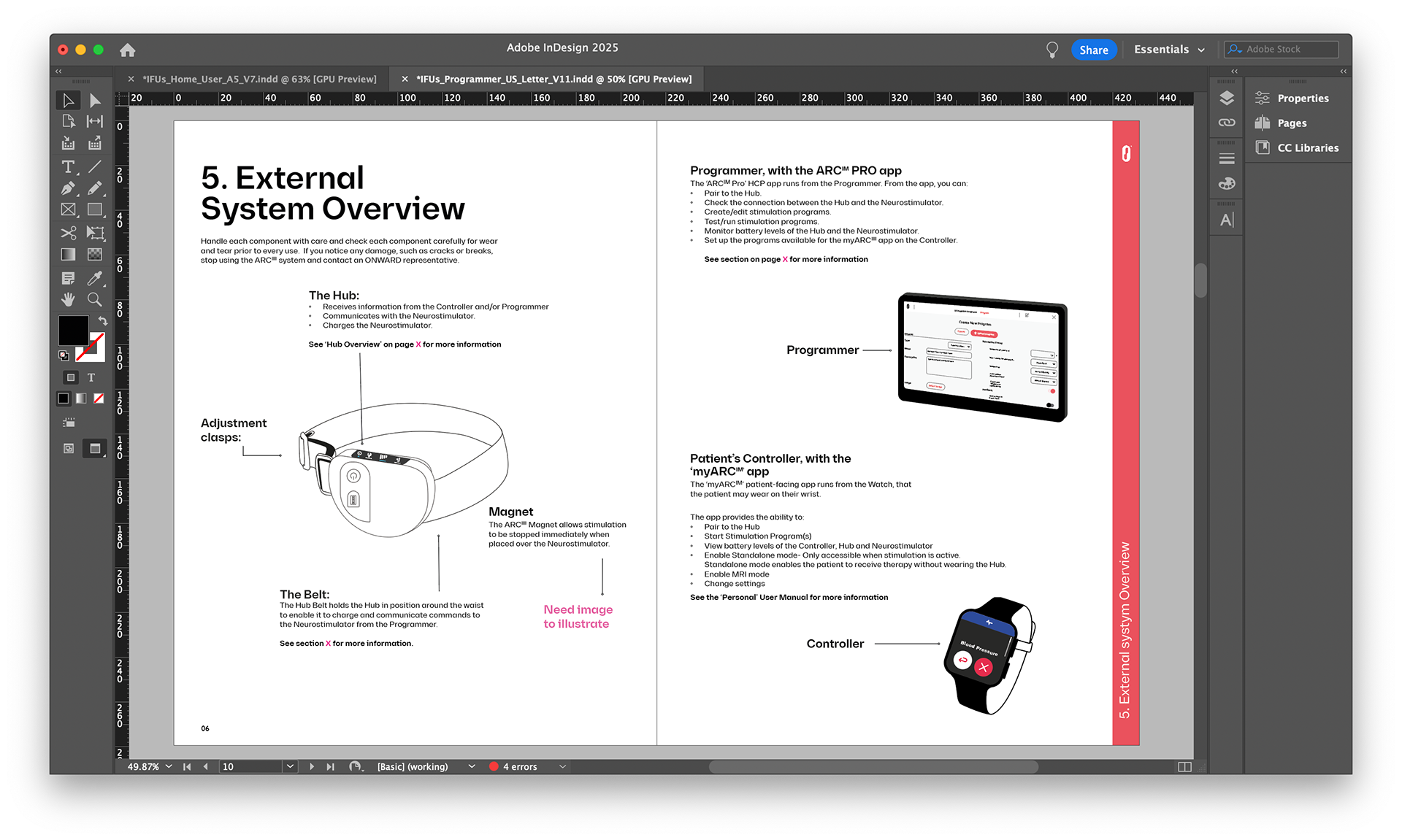Select the Rectangle tool
This screenshot has height=840, width=1402.
click(95, 209)
